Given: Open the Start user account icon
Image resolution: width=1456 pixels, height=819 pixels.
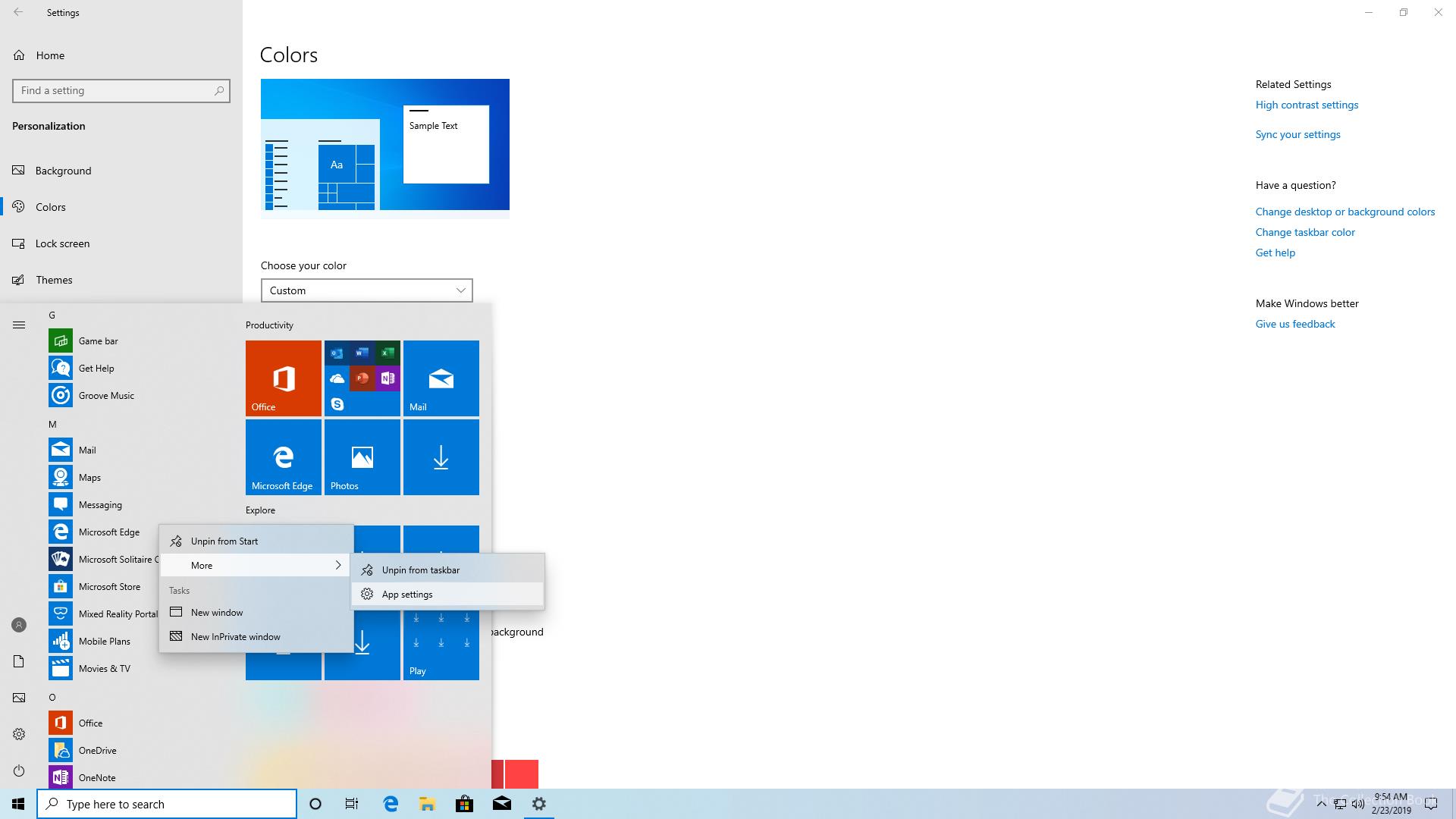Looking at the screenshot, I should click(19, 625).
